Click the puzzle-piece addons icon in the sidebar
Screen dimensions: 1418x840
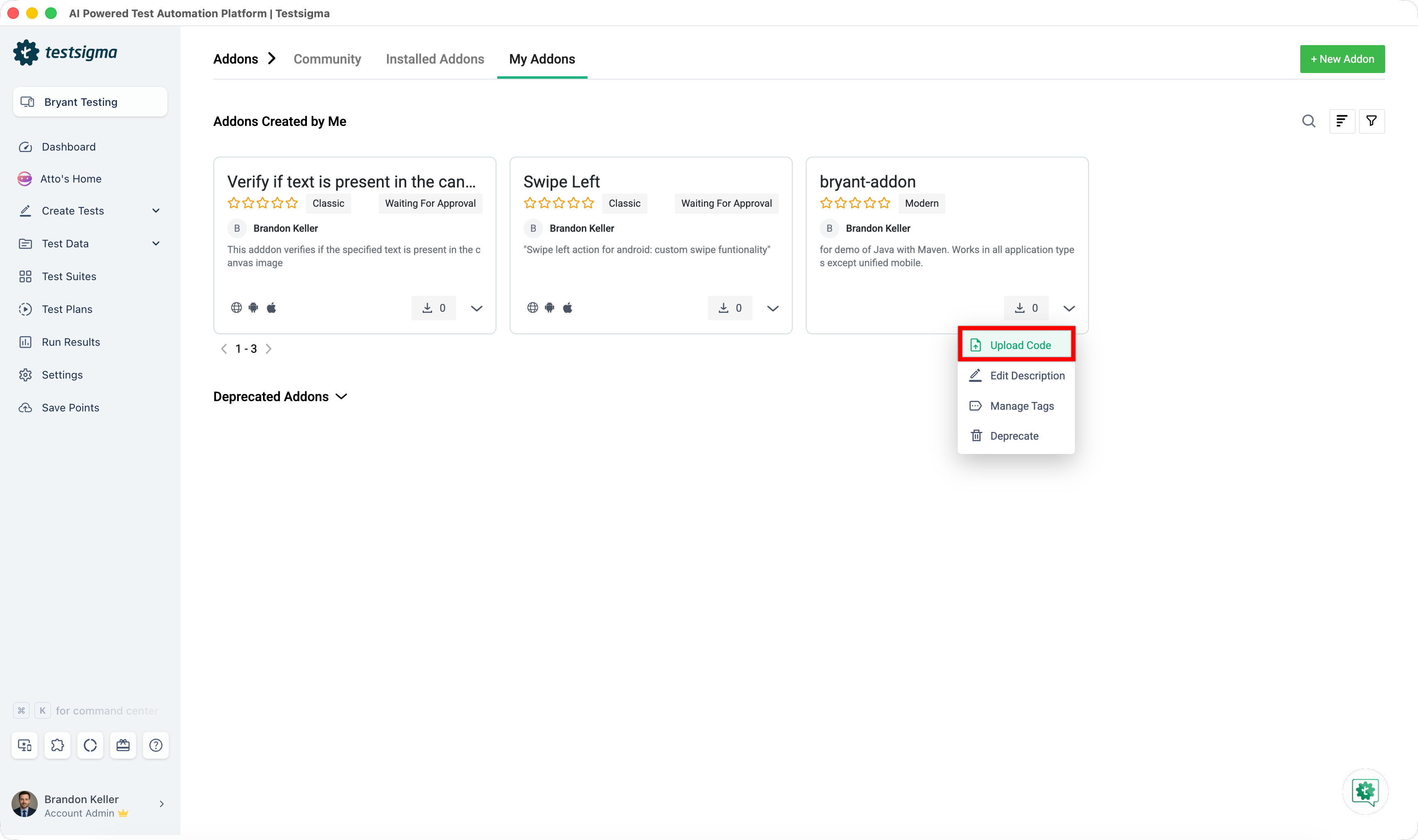click(57, 745)
